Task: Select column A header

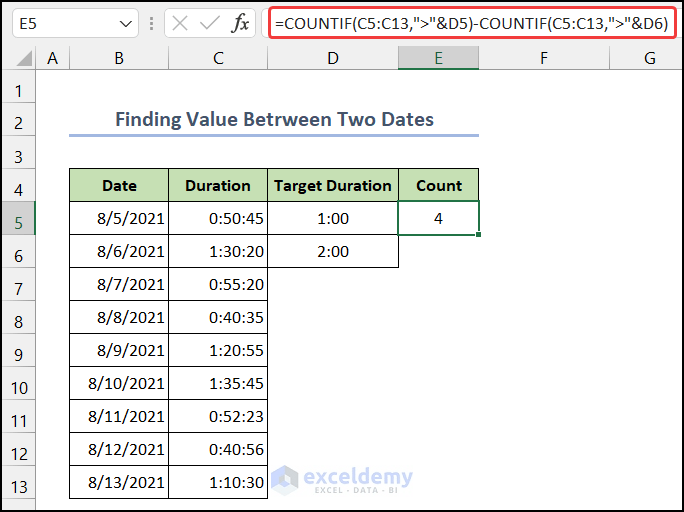Action: (x=53, y=58)
